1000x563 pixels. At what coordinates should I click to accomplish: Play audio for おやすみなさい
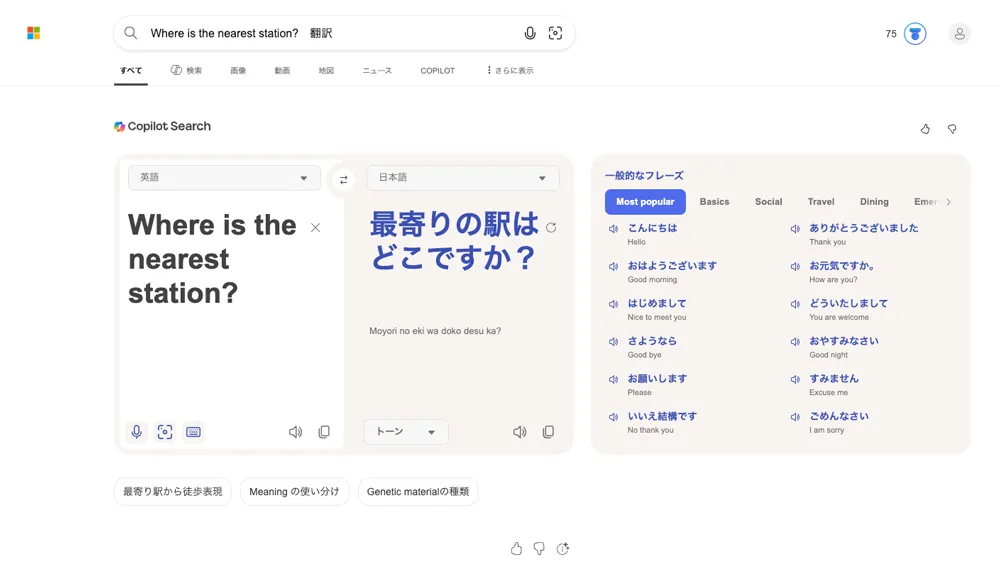pyautogui.click(x=795, y=341)
